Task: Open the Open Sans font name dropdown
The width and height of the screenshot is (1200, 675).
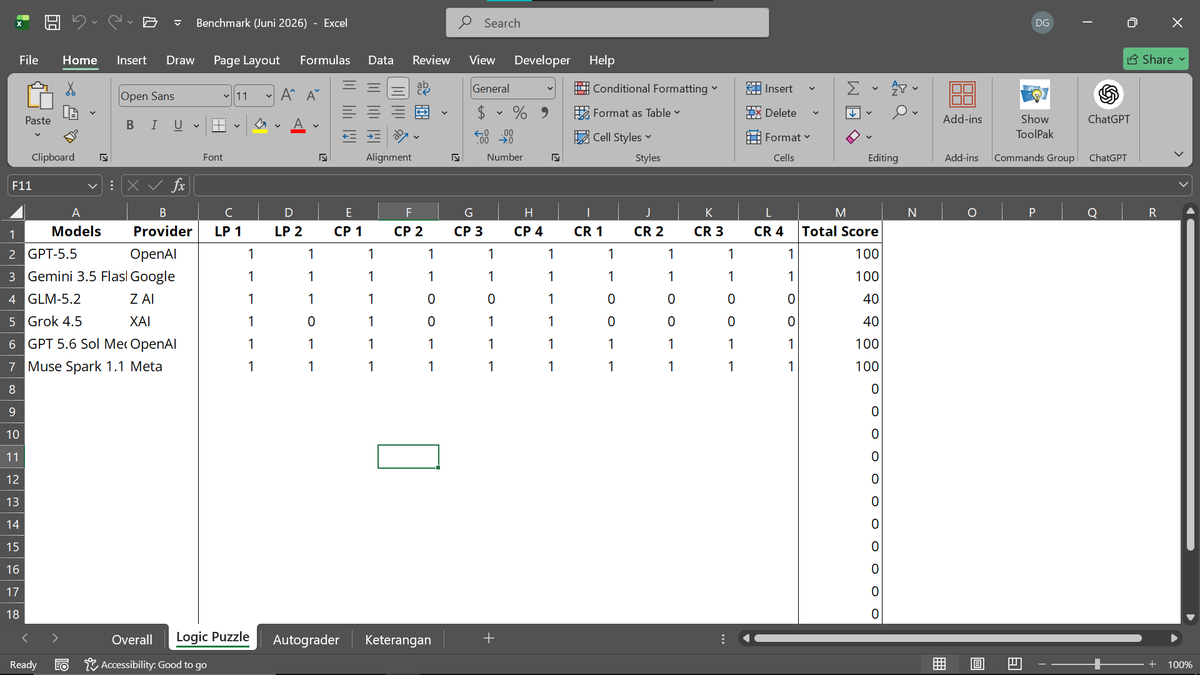Action: point(226,96)
